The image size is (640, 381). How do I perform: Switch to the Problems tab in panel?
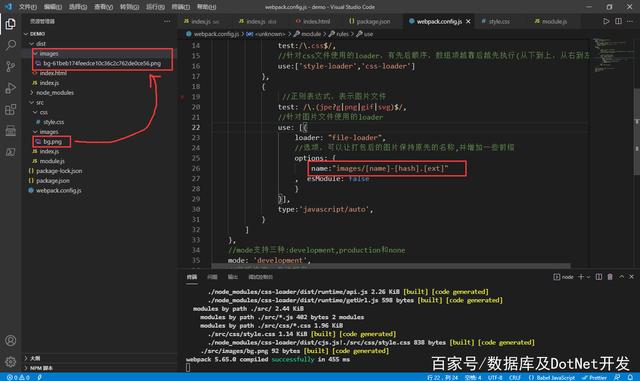[x=212, y=277]
